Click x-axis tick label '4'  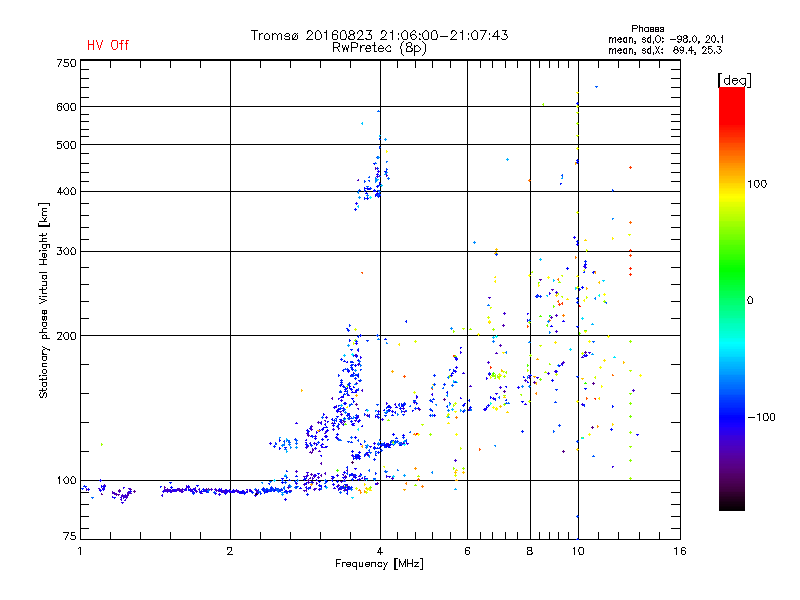pos(380,551)
